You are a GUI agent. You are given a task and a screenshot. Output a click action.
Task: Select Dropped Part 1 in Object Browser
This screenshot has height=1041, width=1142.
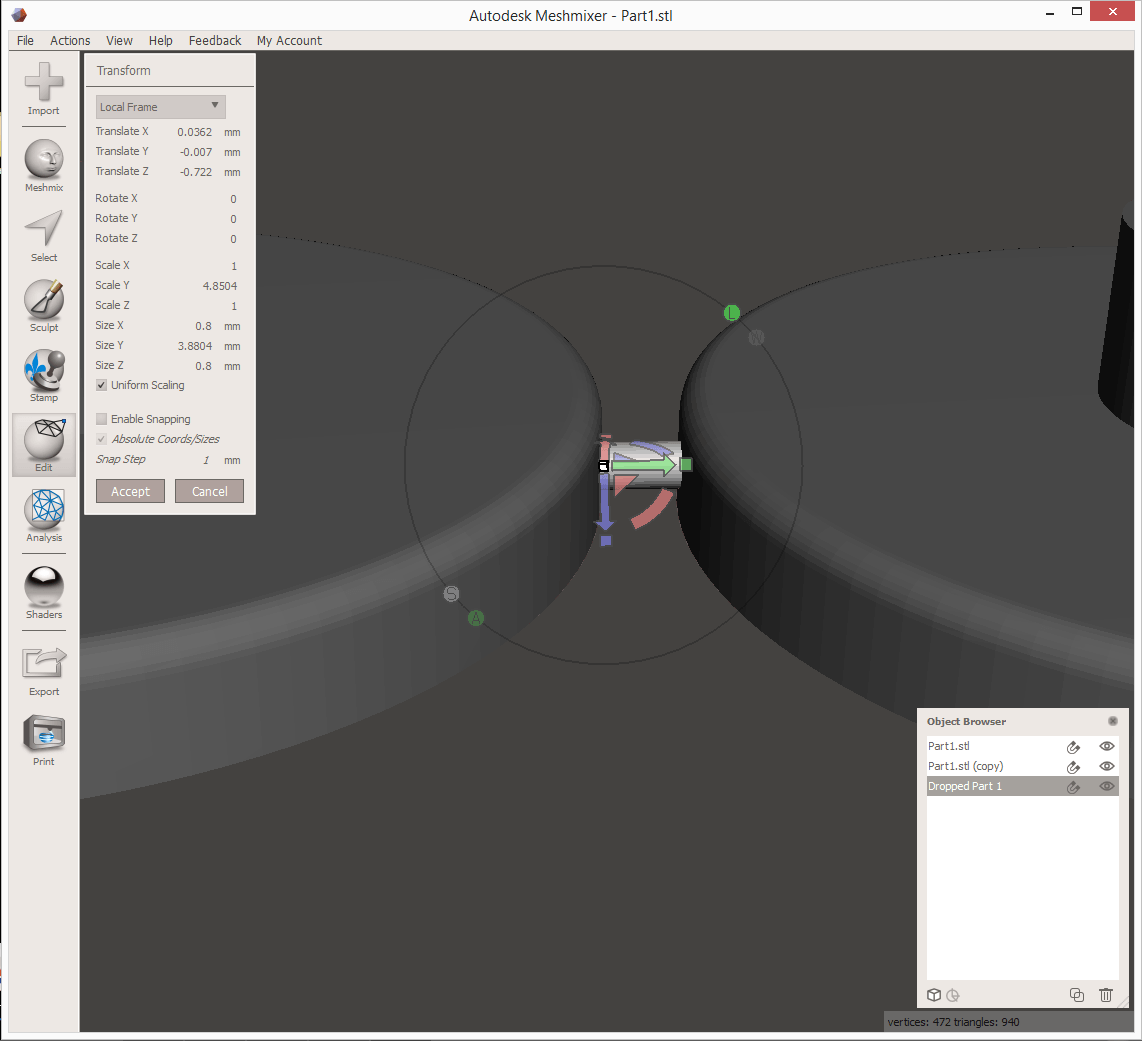1023,786
